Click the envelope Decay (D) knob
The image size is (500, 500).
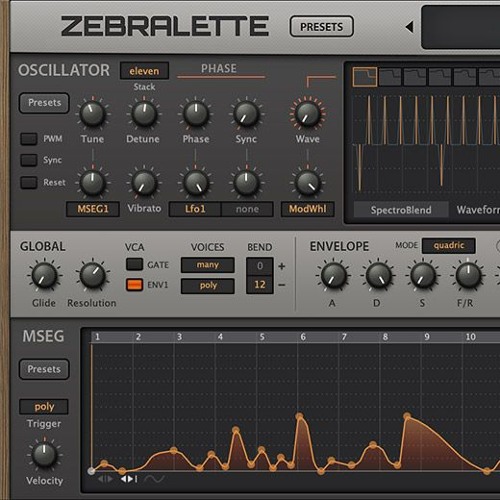pyautogui.click(x=378, y=276)
